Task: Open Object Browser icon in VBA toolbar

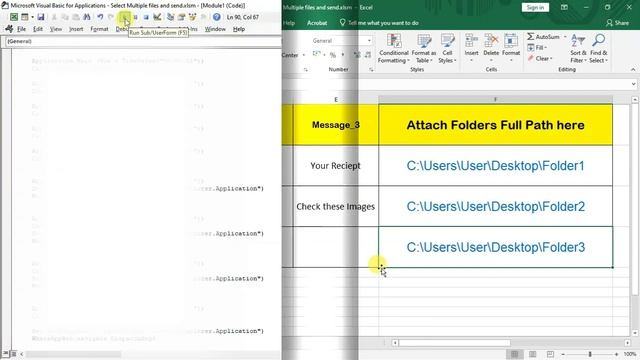Action: coord(192,17)
